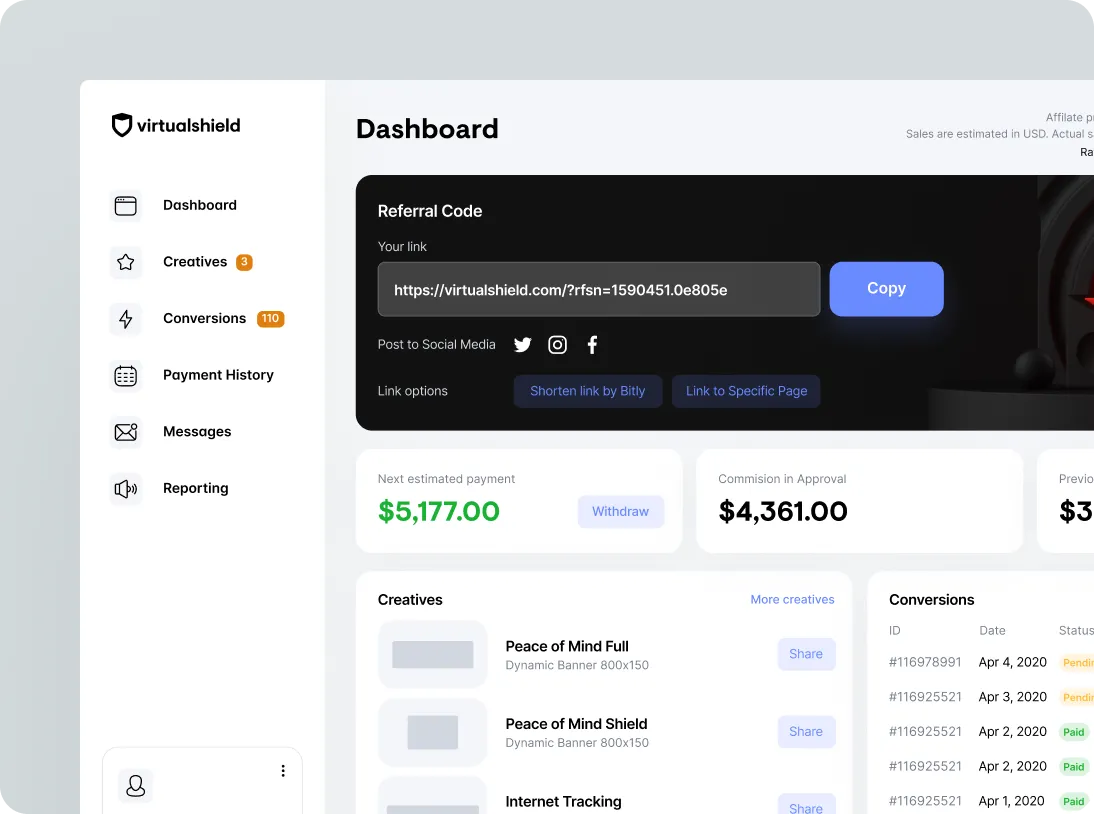Post referral link to Instagram
The height and width of the screenshot is (814, 1094).
(557, 344)
